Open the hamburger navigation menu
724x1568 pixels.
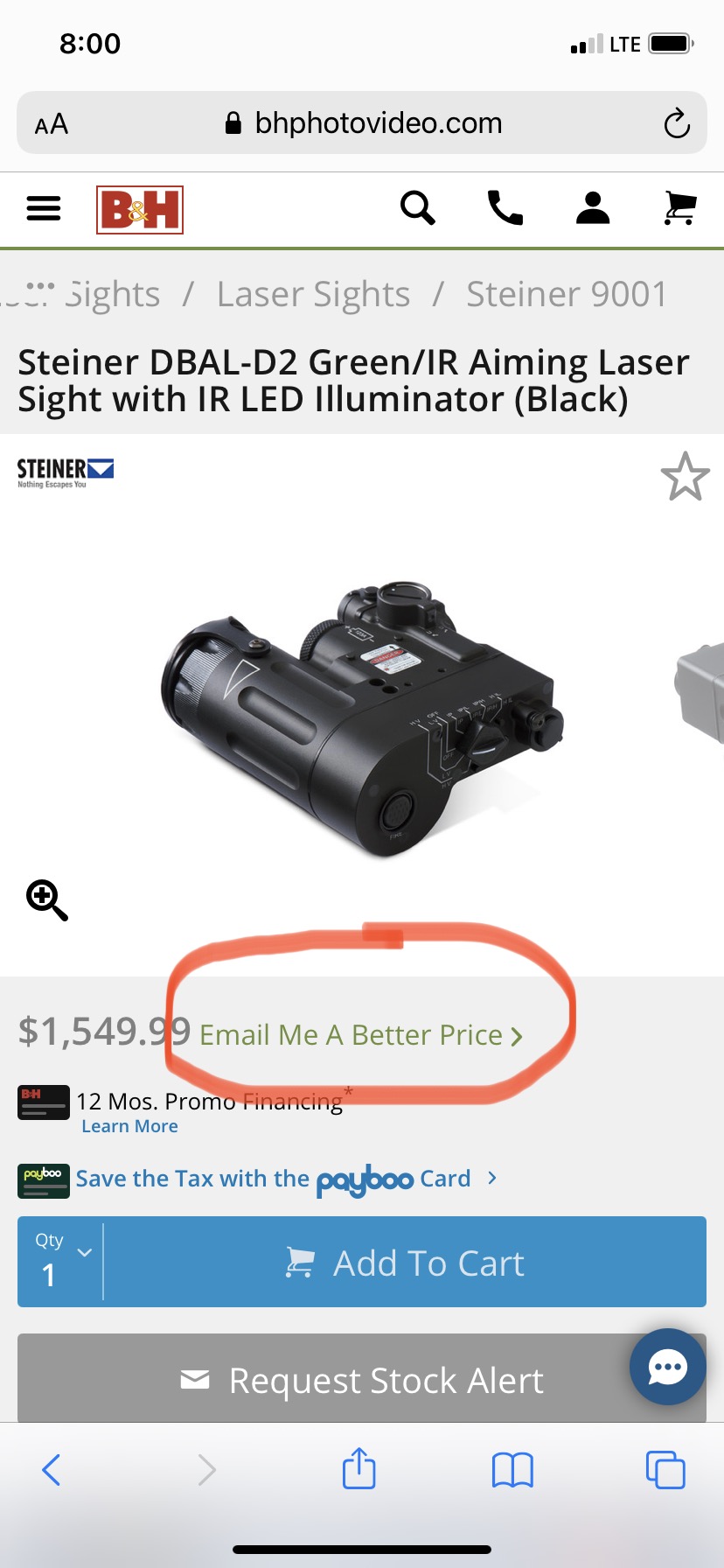44,208
